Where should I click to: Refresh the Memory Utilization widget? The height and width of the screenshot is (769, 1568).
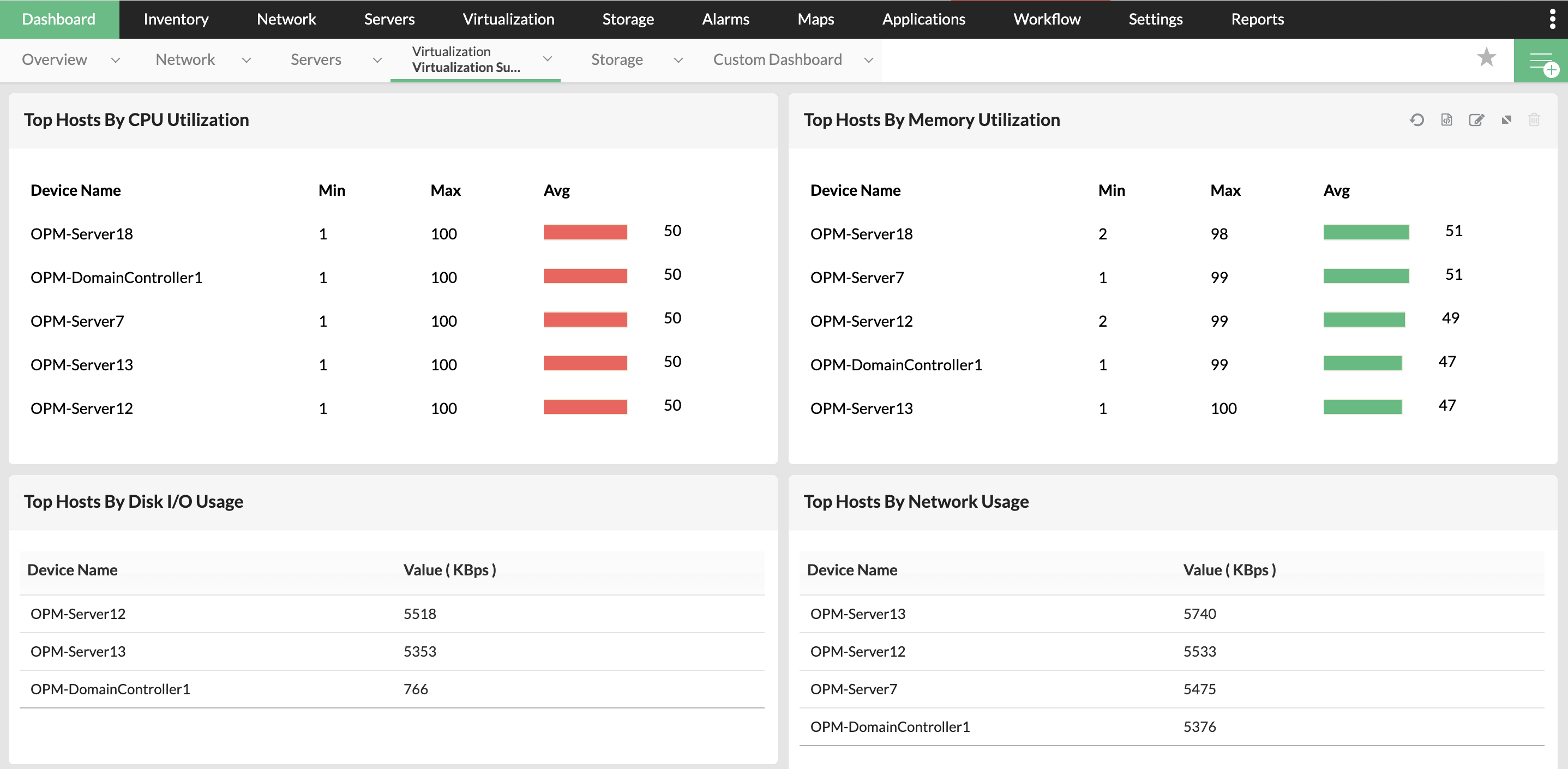pos(1416,120)
